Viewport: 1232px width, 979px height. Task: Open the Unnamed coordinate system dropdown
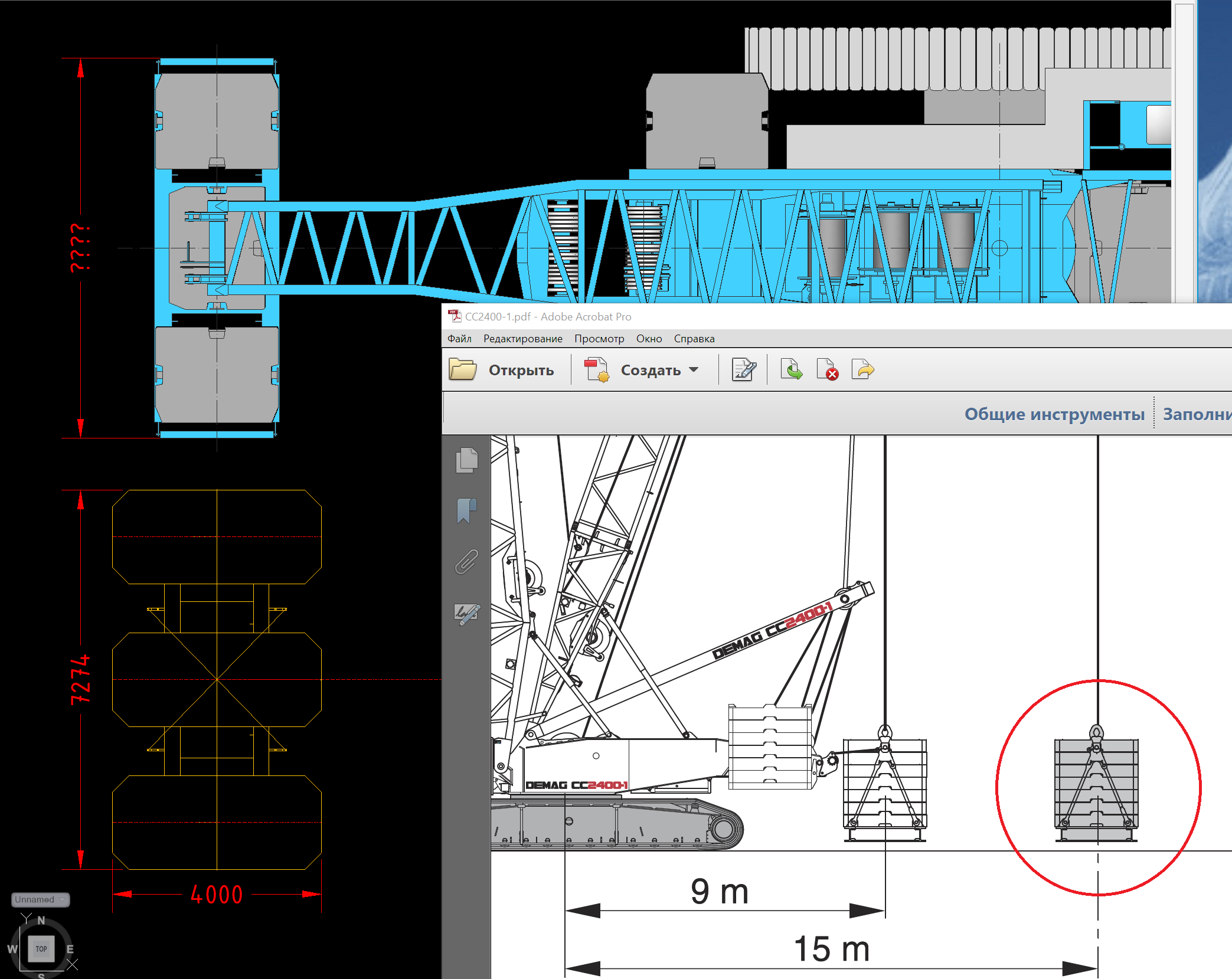[x=40, y=899]
